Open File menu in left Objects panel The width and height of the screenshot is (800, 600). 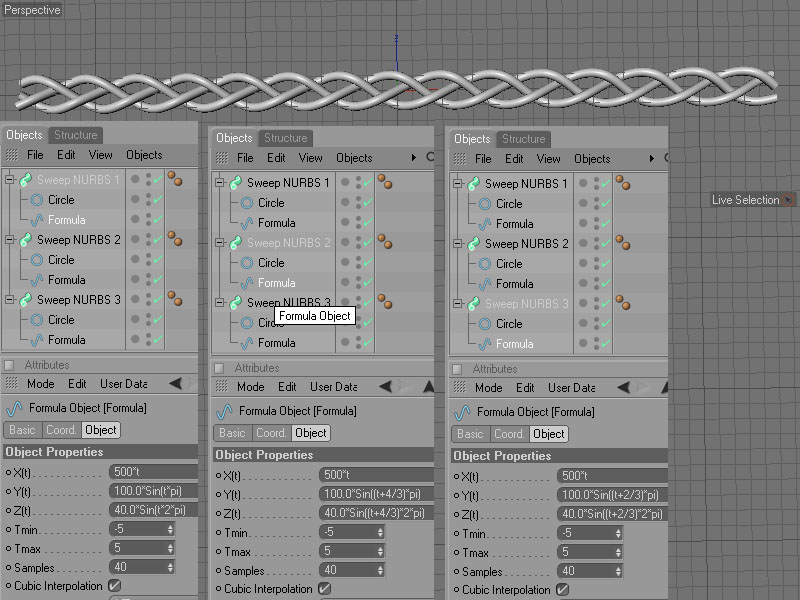[x=35, y=155]
